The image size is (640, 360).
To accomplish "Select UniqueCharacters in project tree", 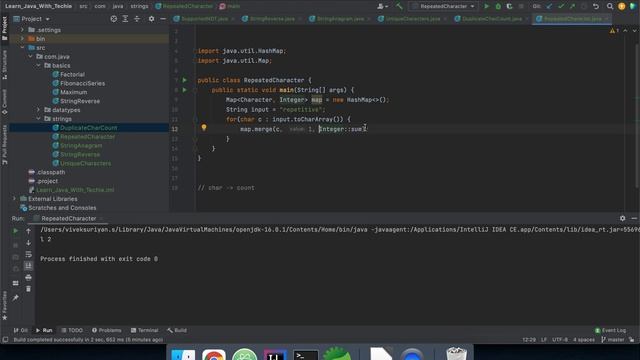I will coord(85,163).
